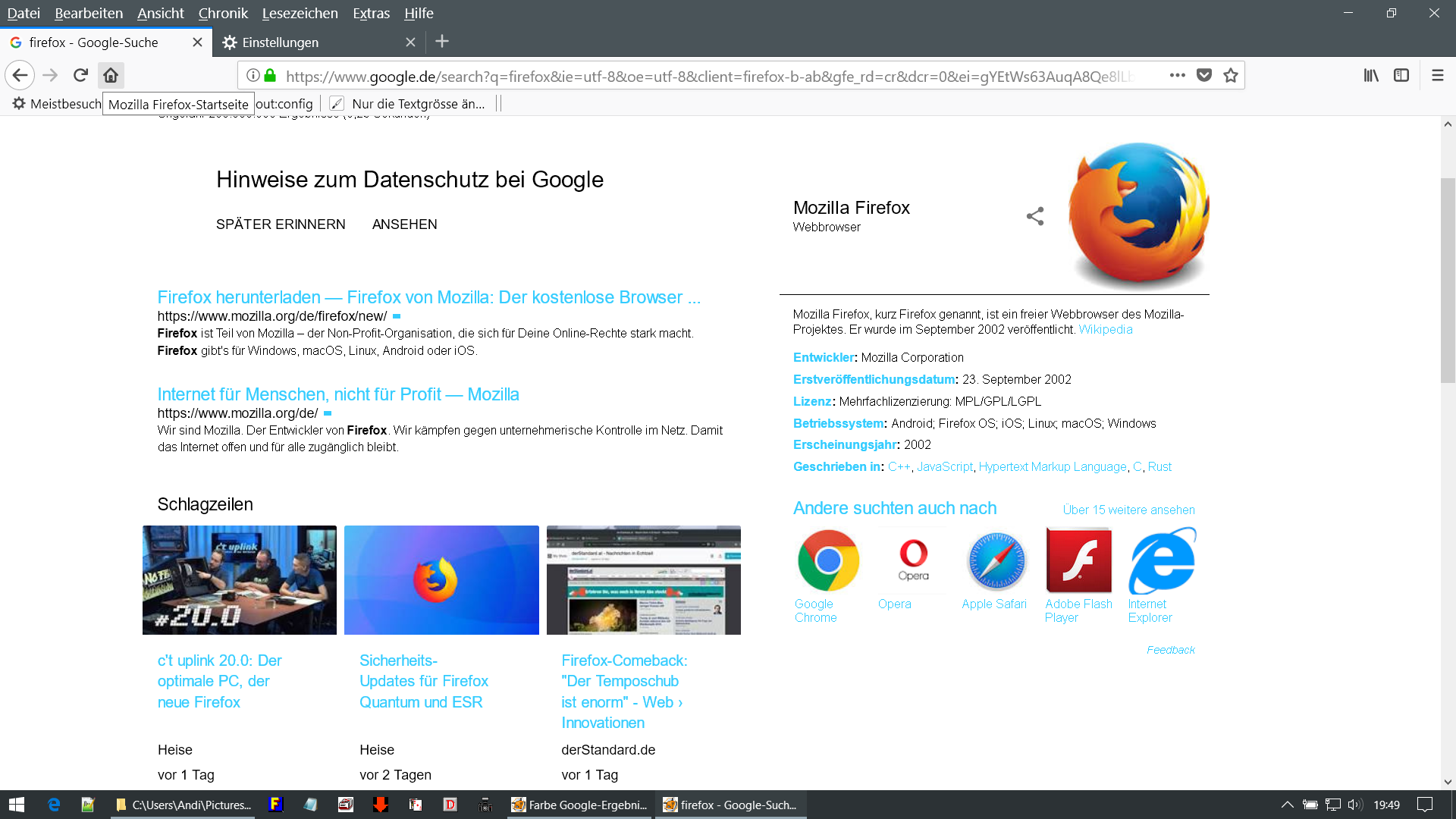Image resolution: width=1456 pixels, height=819 pixels.
Task: Save page to Pocket
Action: tap(1204, 75)
